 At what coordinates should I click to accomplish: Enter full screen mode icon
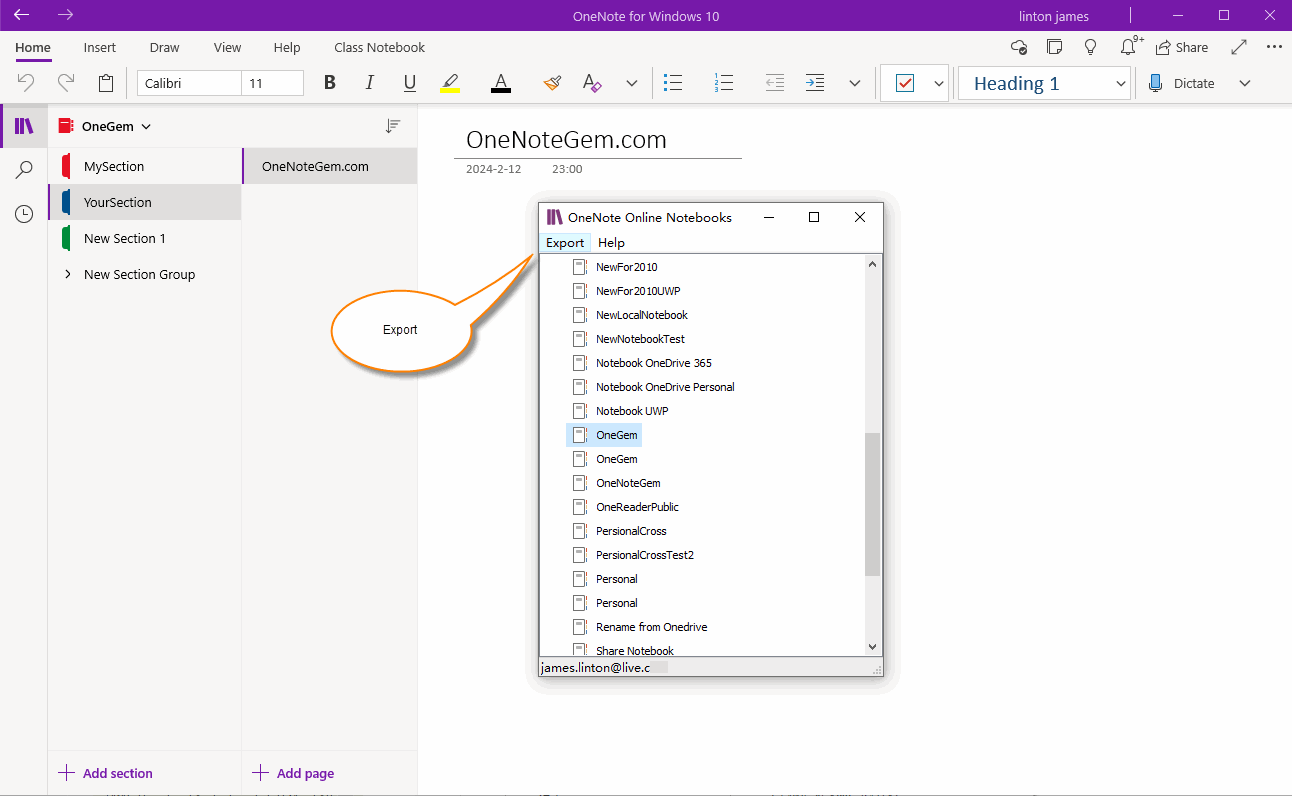pyautogui.click(x=1239, y=47)
